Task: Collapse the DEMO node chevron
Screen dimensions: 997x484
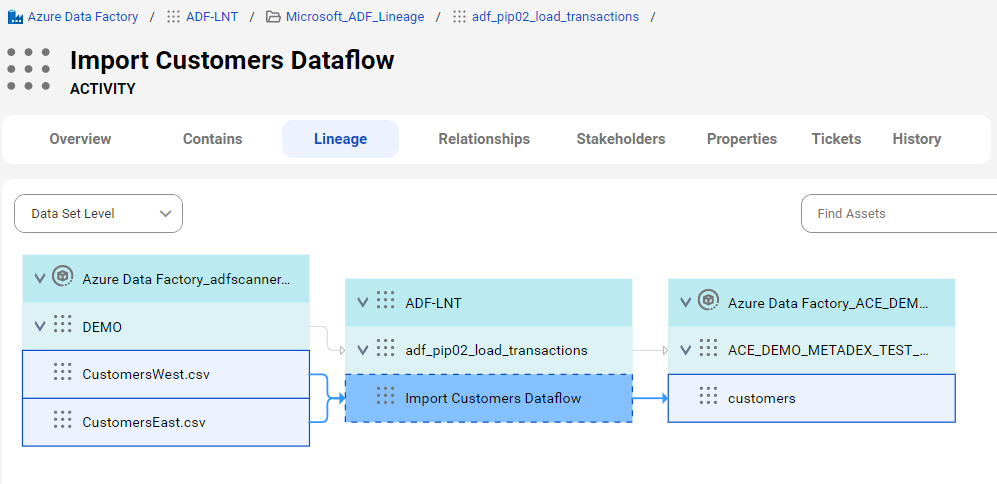Action: 39,326
